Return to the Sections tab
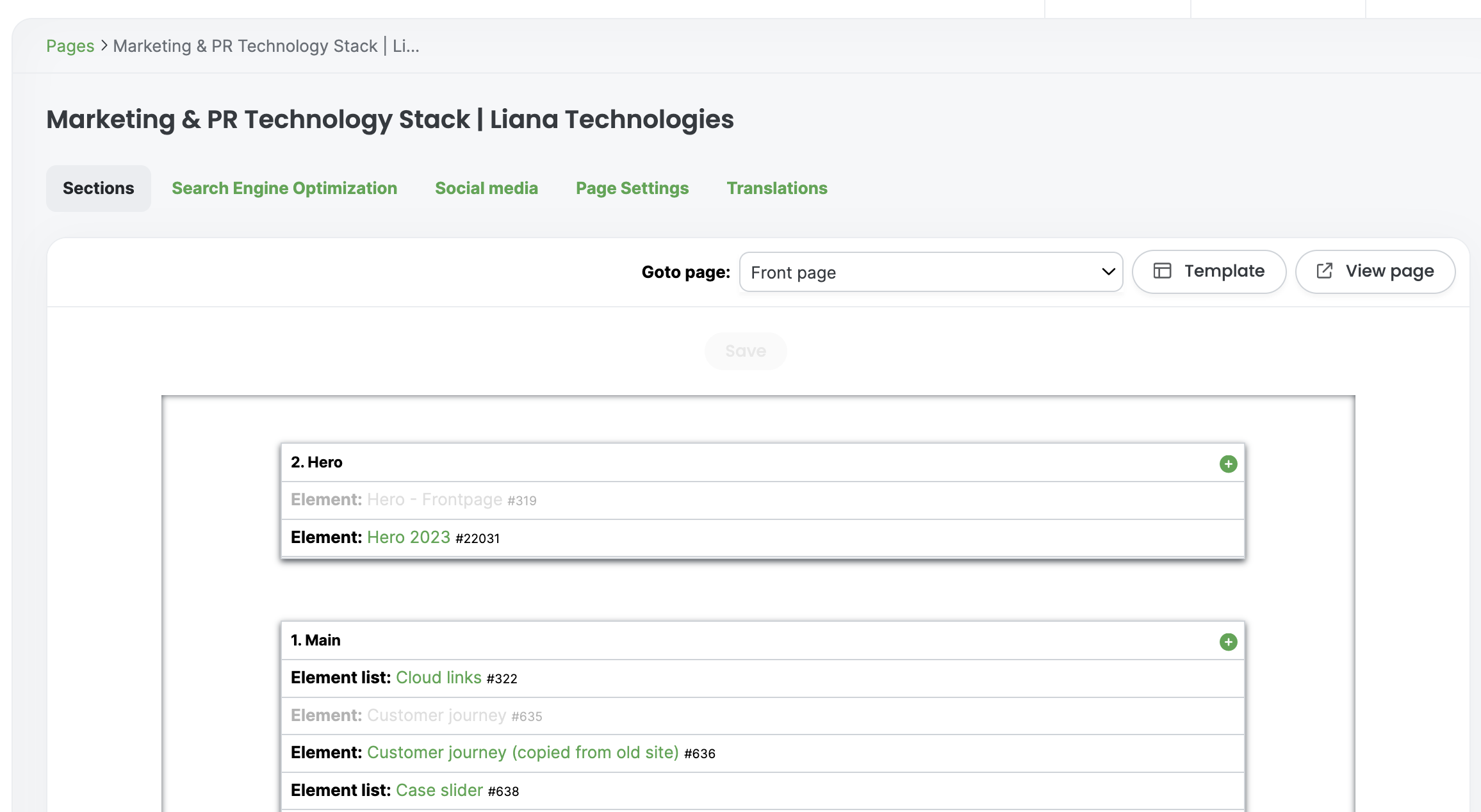1481x812 pixels. tap(98, 188)
